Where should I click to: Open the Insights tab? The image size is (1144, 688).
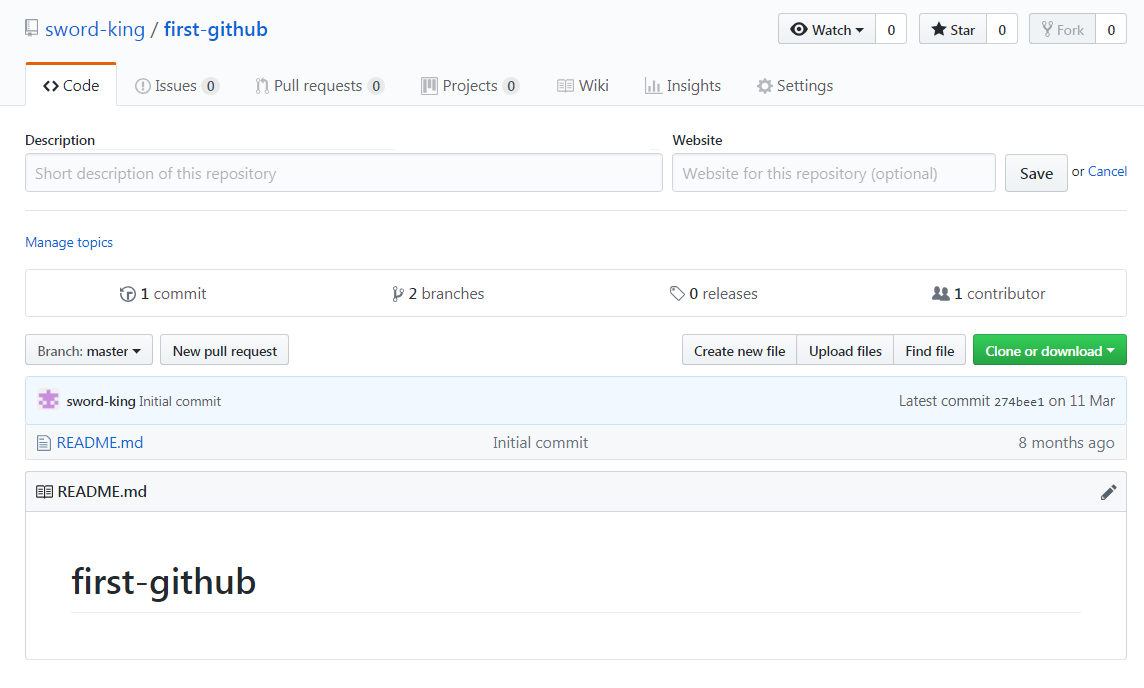tap(683, 85)
